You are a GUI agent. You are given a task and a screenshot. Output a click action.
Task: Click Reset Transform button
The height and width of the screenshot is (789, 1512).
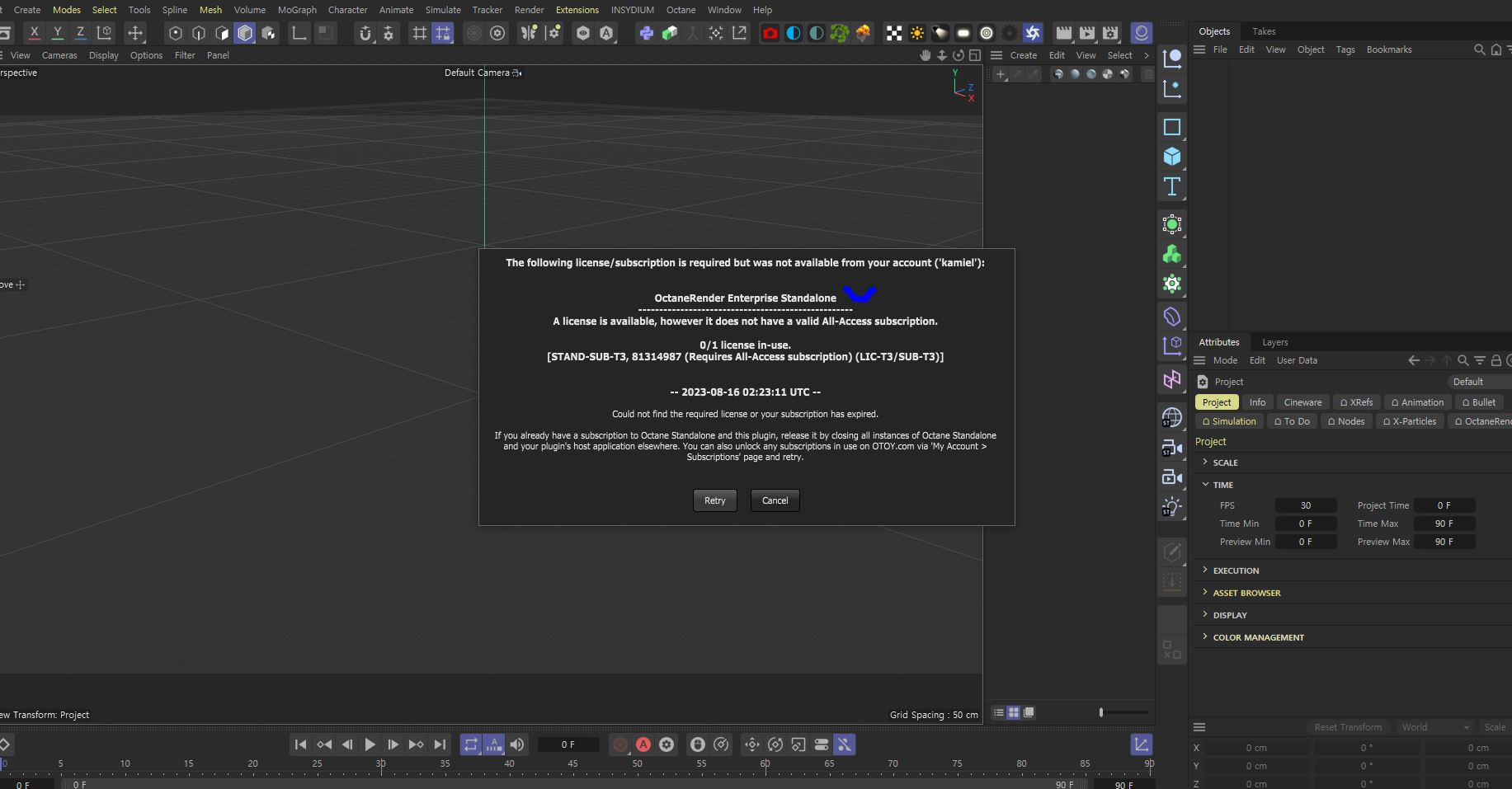[1347, 727]
